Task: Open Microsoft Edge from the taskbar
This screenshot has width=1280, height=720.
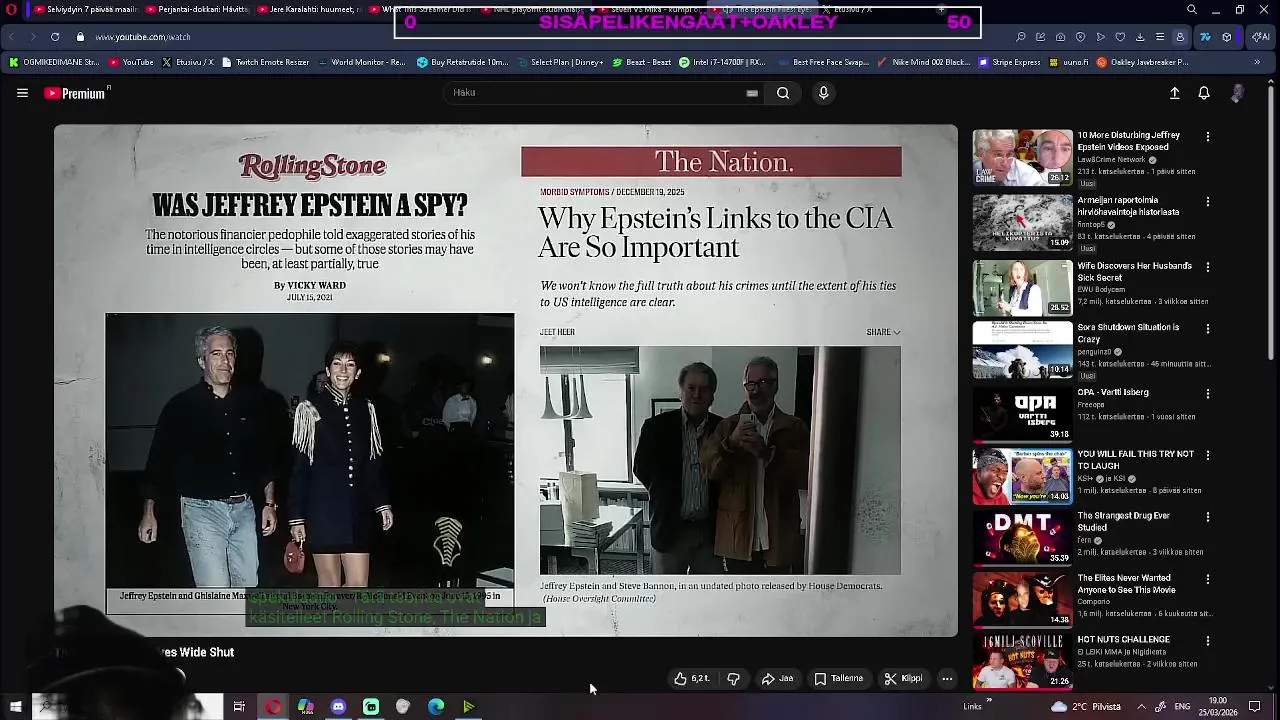Action: (x=436, y=707)
